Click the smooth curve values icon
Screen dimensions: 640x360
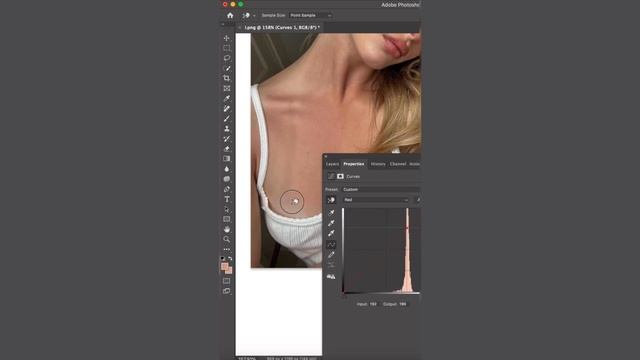331,265
